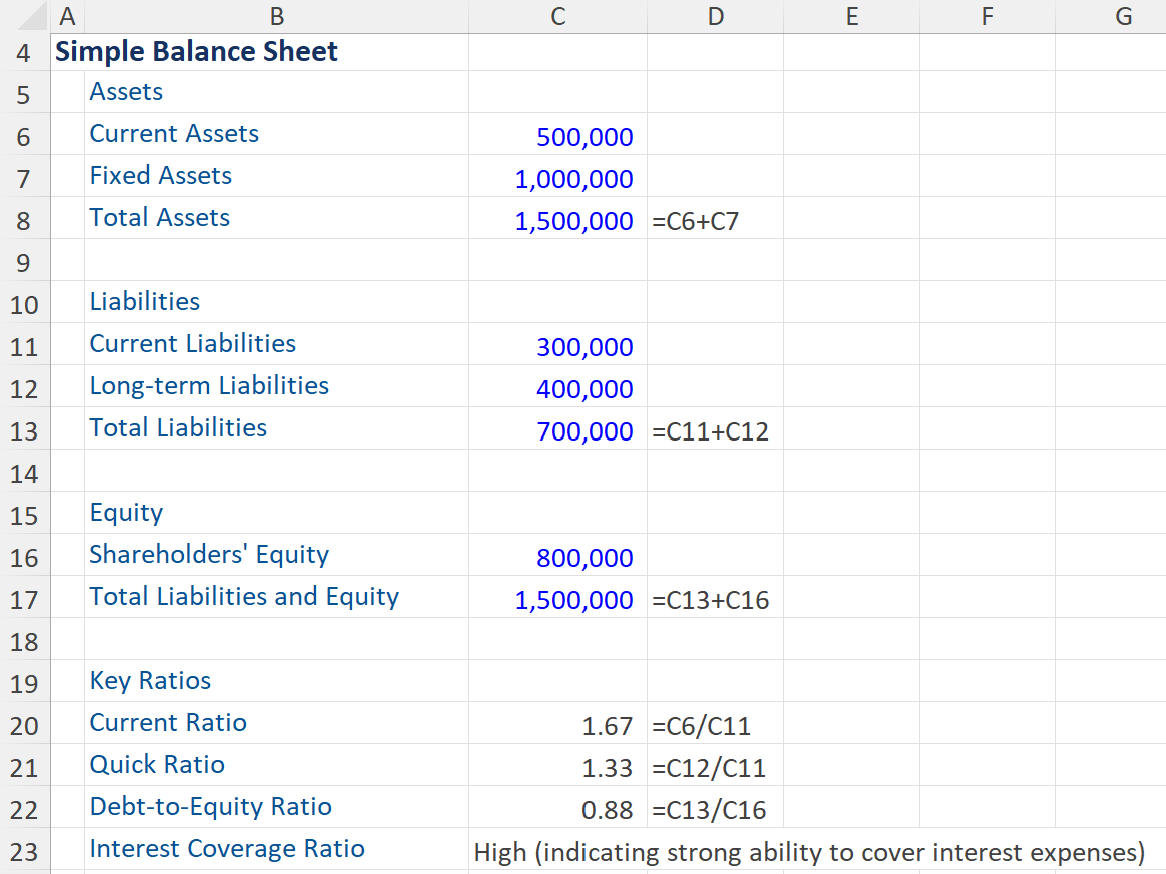Image resolution: width=1166 pixels, height=874 pixels.
Task: Click the Fixed Assets label cell
Action: point(160,177)
